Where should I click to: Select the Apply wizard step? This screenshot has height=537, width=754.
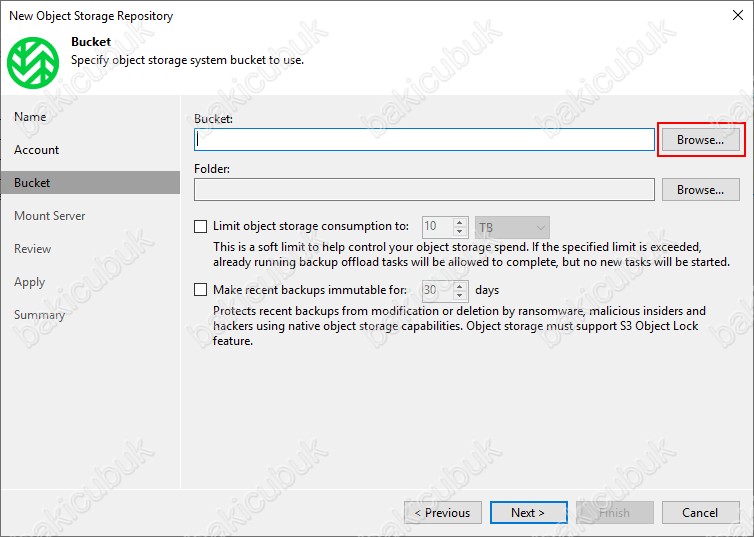pos(29,282)
